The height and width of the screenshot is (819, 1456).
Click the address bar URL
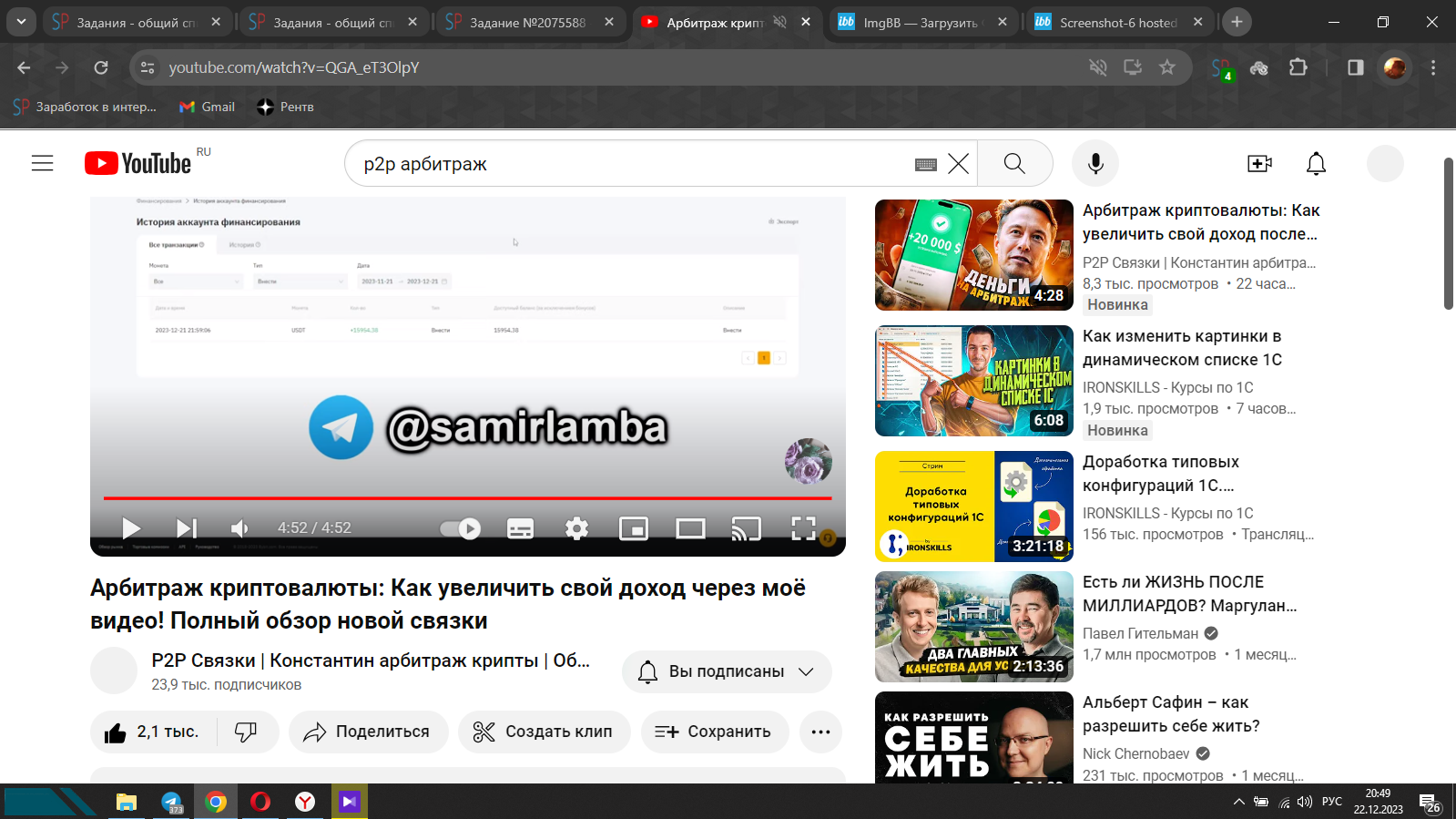(293, 67)
